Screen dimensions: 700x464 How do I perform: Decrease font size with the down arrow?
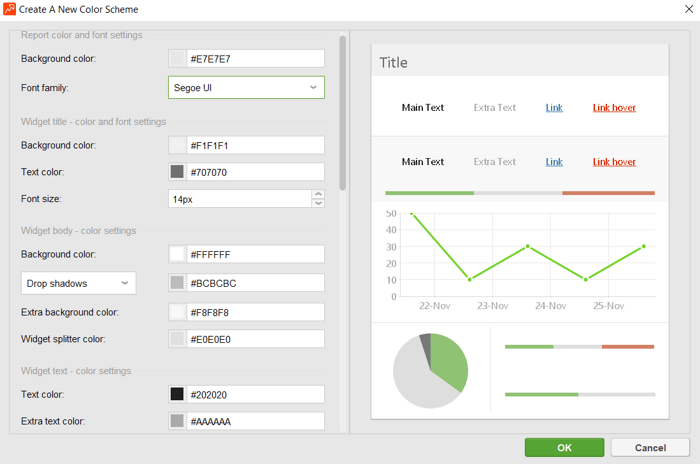pyautogui.click(x=318, y=203)
